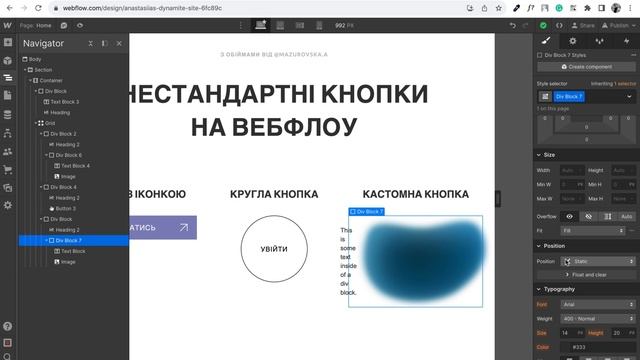Open the Fit dropdown
This screenshot has height=360, width=640.
point(593,231)
